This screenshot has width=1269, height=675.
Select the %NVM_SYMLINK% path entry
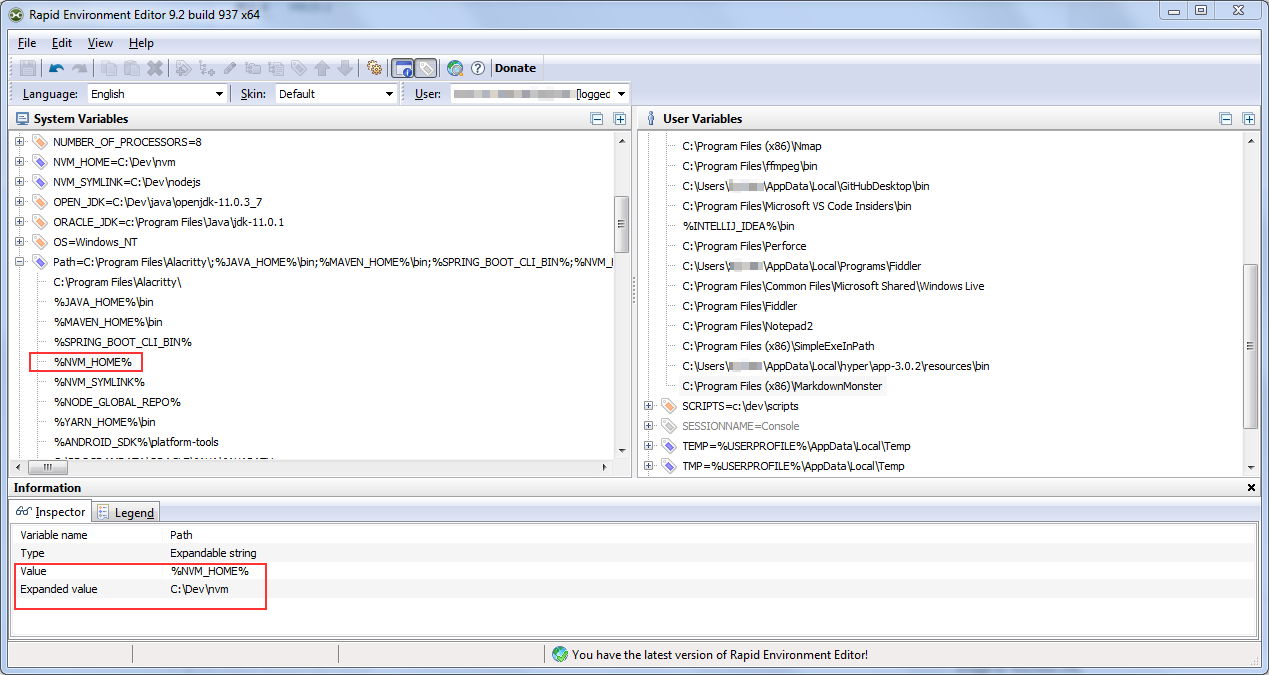[x=99, y=382]
